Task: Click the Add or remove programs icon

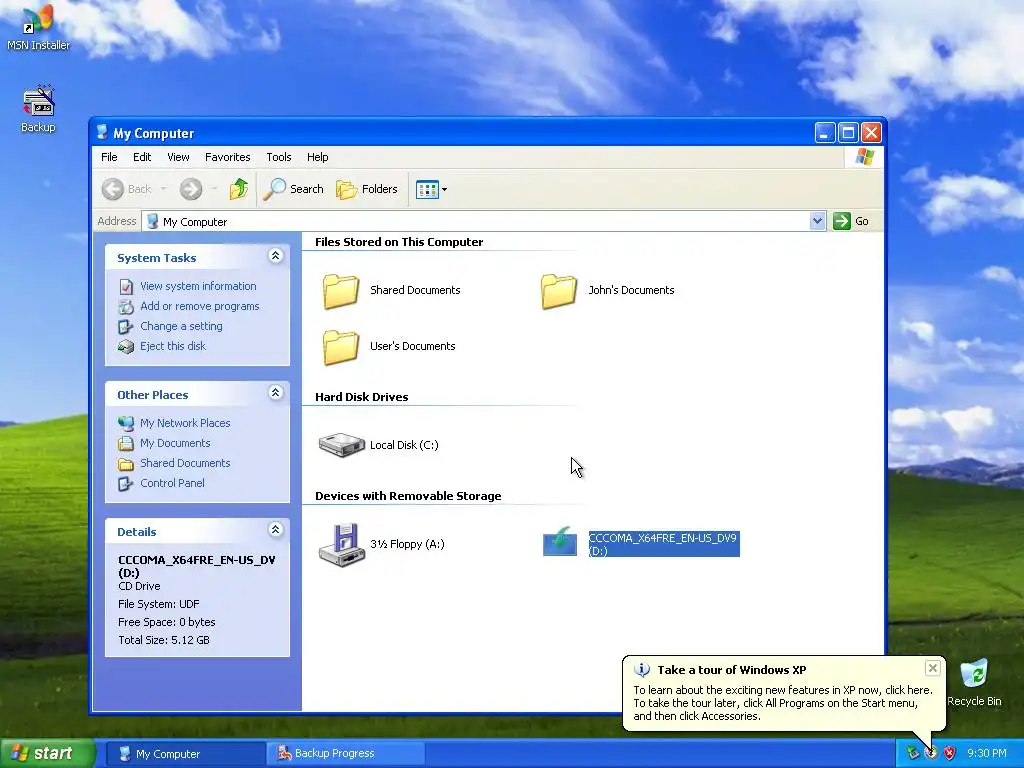Action: click(x=126, y=306)
